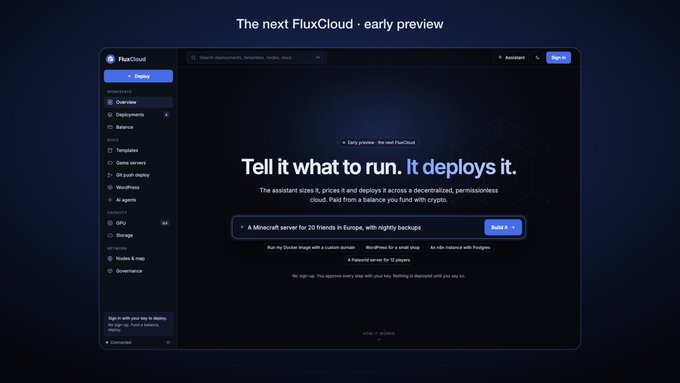The image size is (680, 383).
Task: Click the Deployments count badge
Action: click(166, 115)
